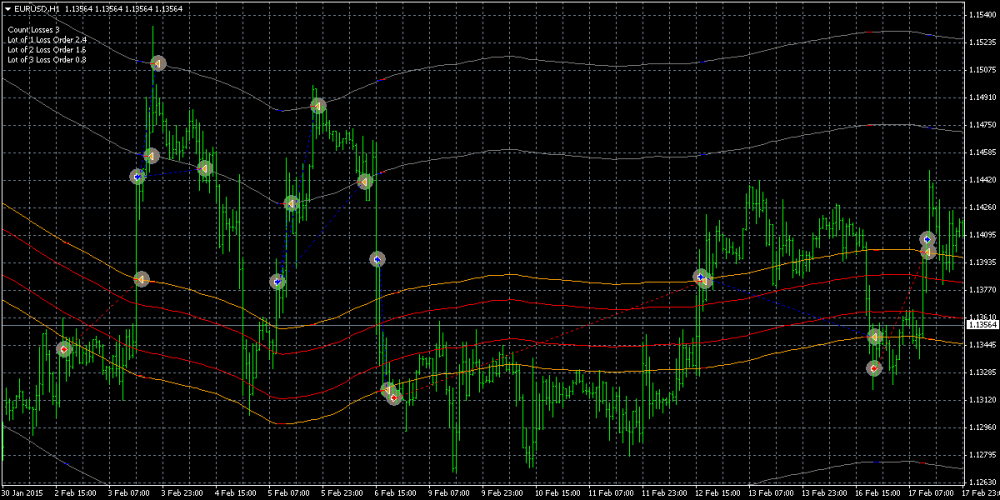Click the '10 Feb 15:00' time axis label
1000x500 pixels.
click(x=559, y=494)
